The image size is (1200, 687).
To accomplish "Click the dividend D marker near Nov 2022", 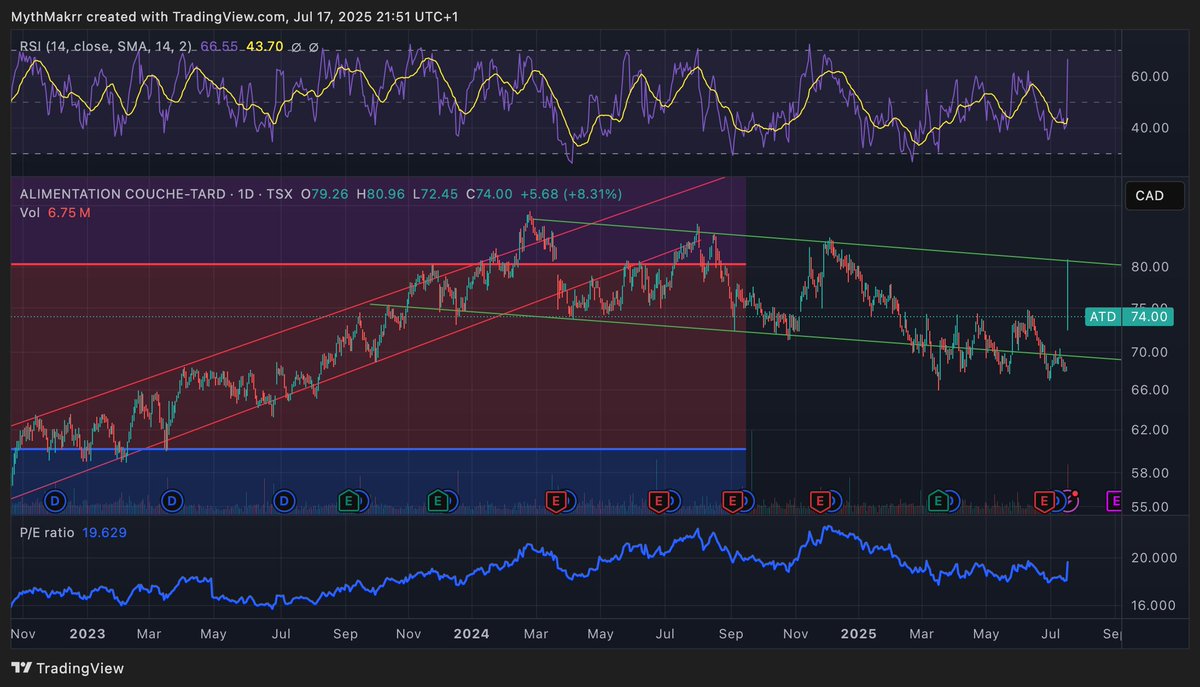I will (54, 499).
